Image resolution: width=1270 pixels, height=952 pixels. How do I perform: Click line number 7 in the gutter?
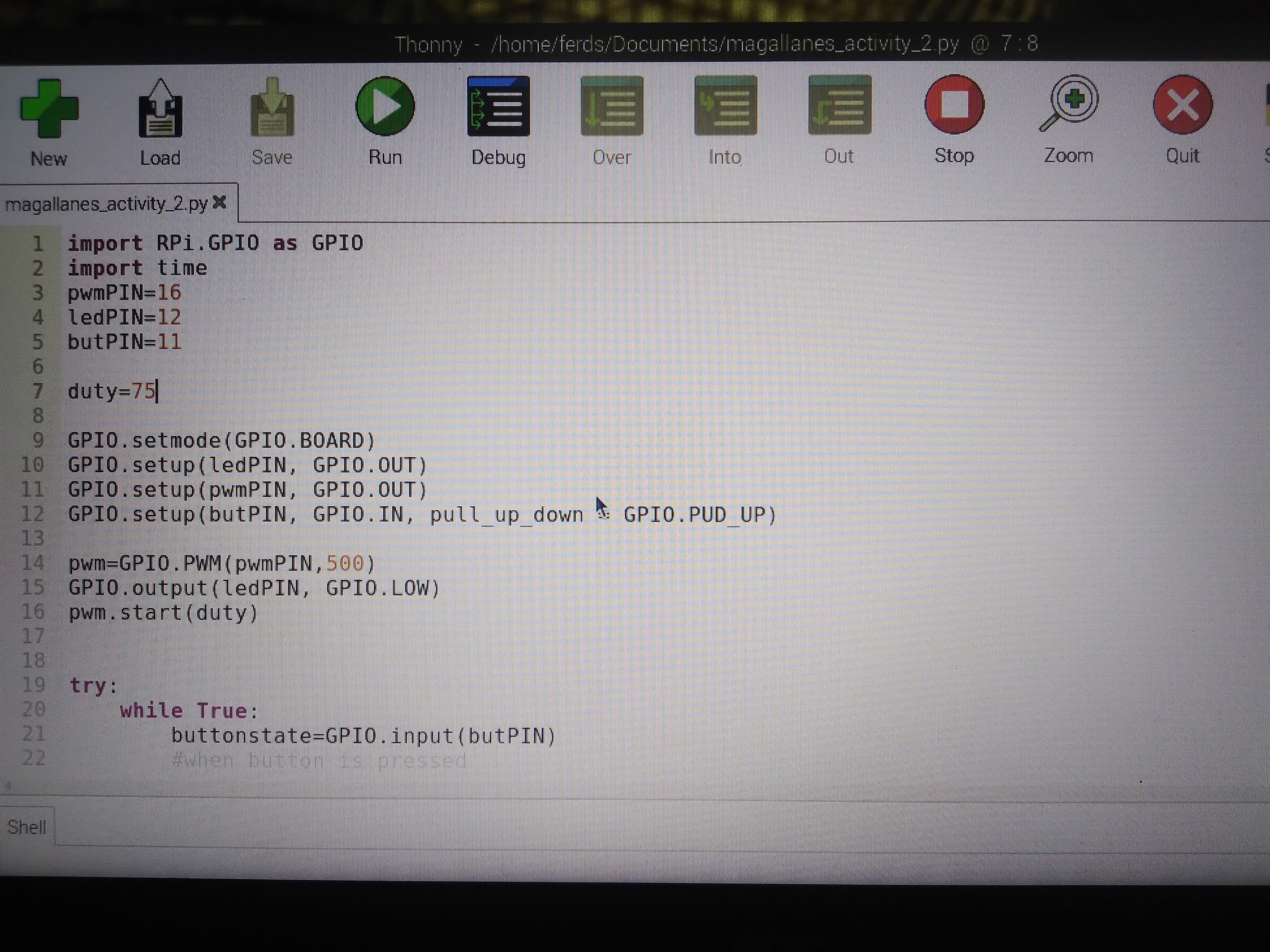point(38,391)
